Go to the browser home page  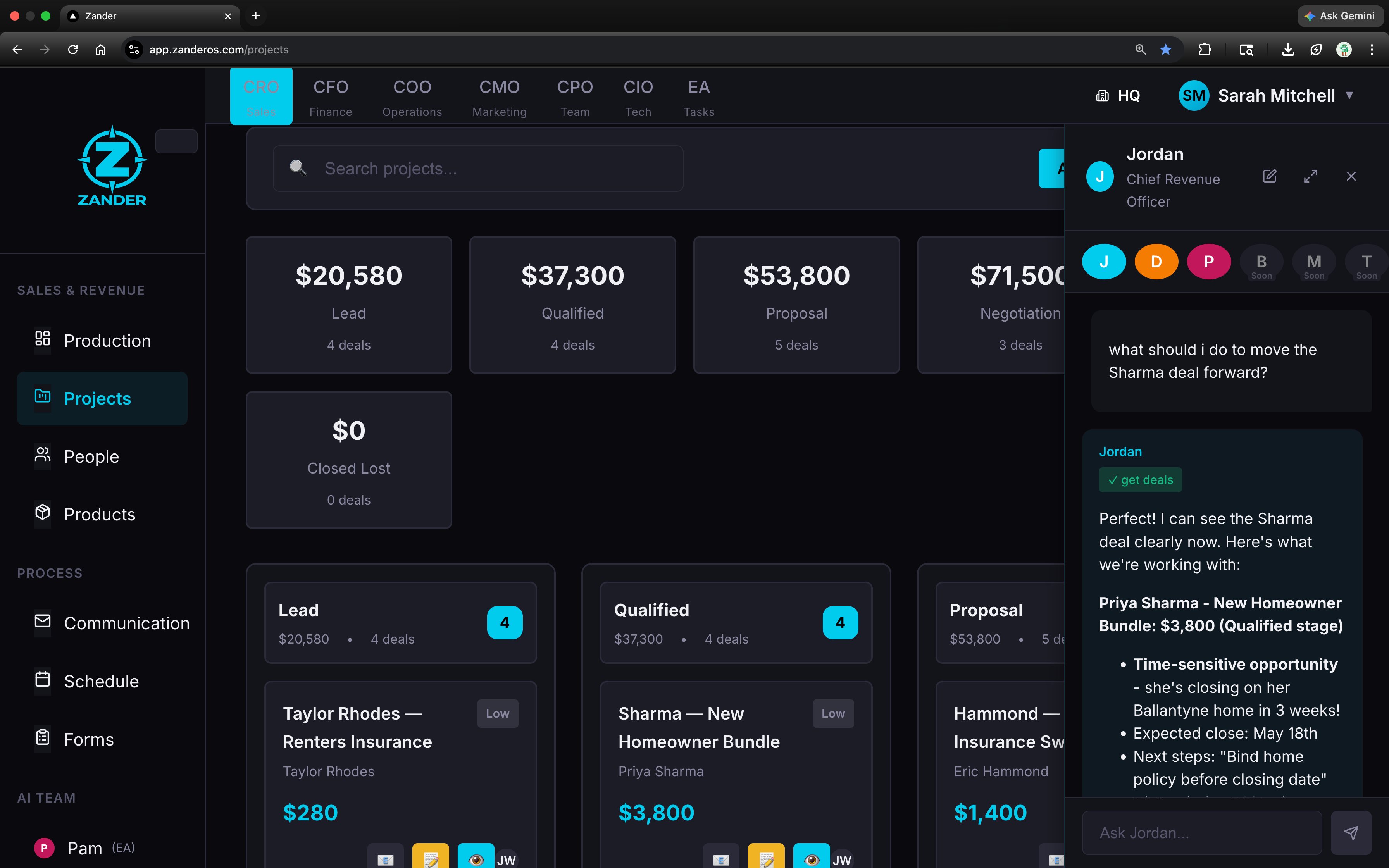pyautogui.click(x=100, y=49)
